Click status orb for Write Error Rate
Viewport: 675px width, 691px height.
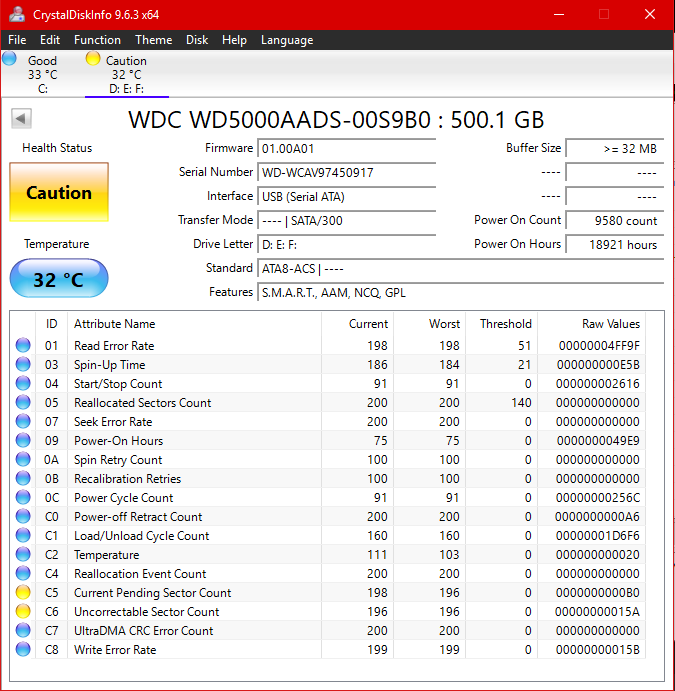pyautogui.click(x=23, y=649)
